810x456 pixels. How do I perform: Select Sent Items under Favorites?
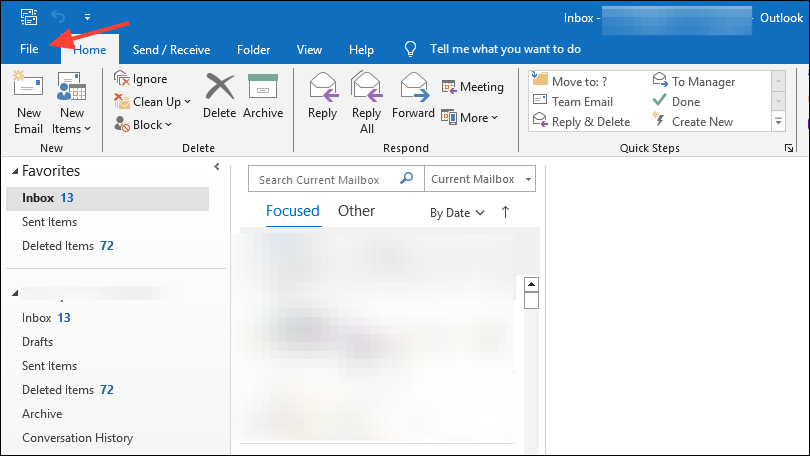pyautogui.click(x=49, y=222)
